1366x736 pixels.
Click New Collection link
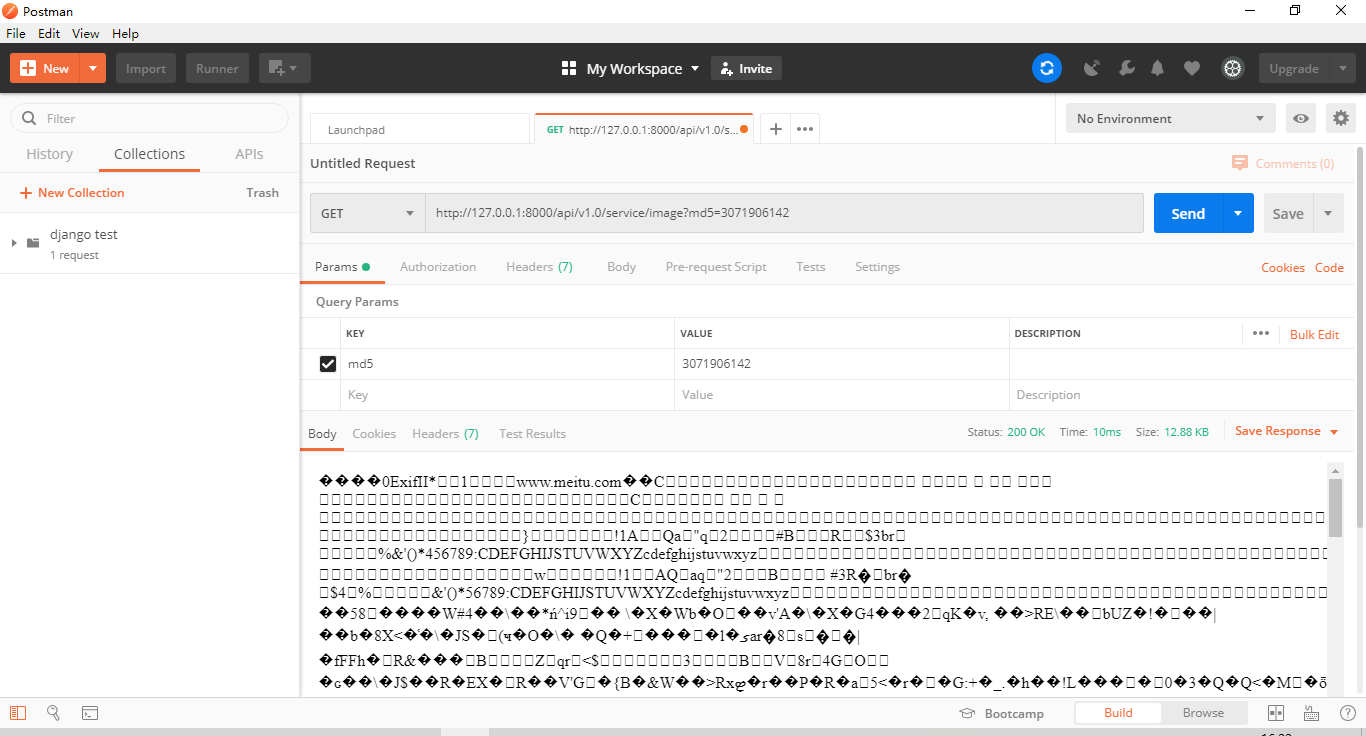point(72,193)
